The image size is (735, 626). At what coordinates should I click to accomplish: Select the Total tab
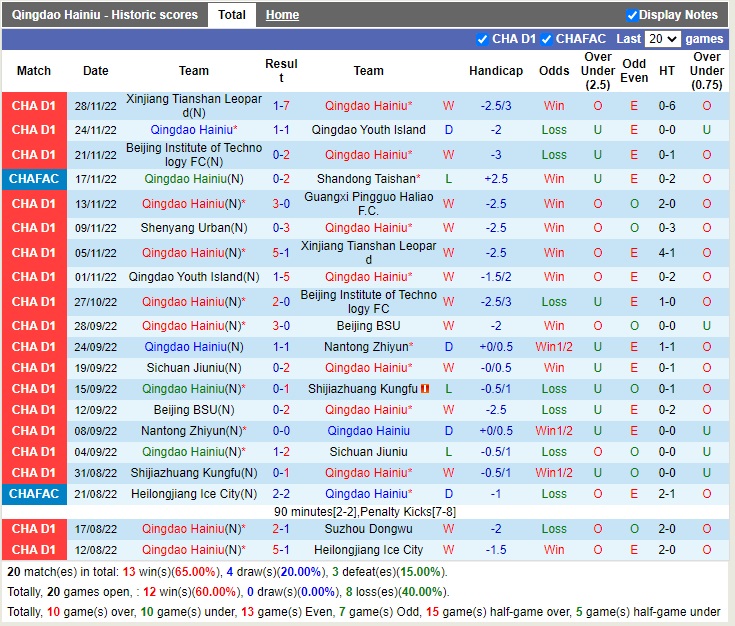232,15
